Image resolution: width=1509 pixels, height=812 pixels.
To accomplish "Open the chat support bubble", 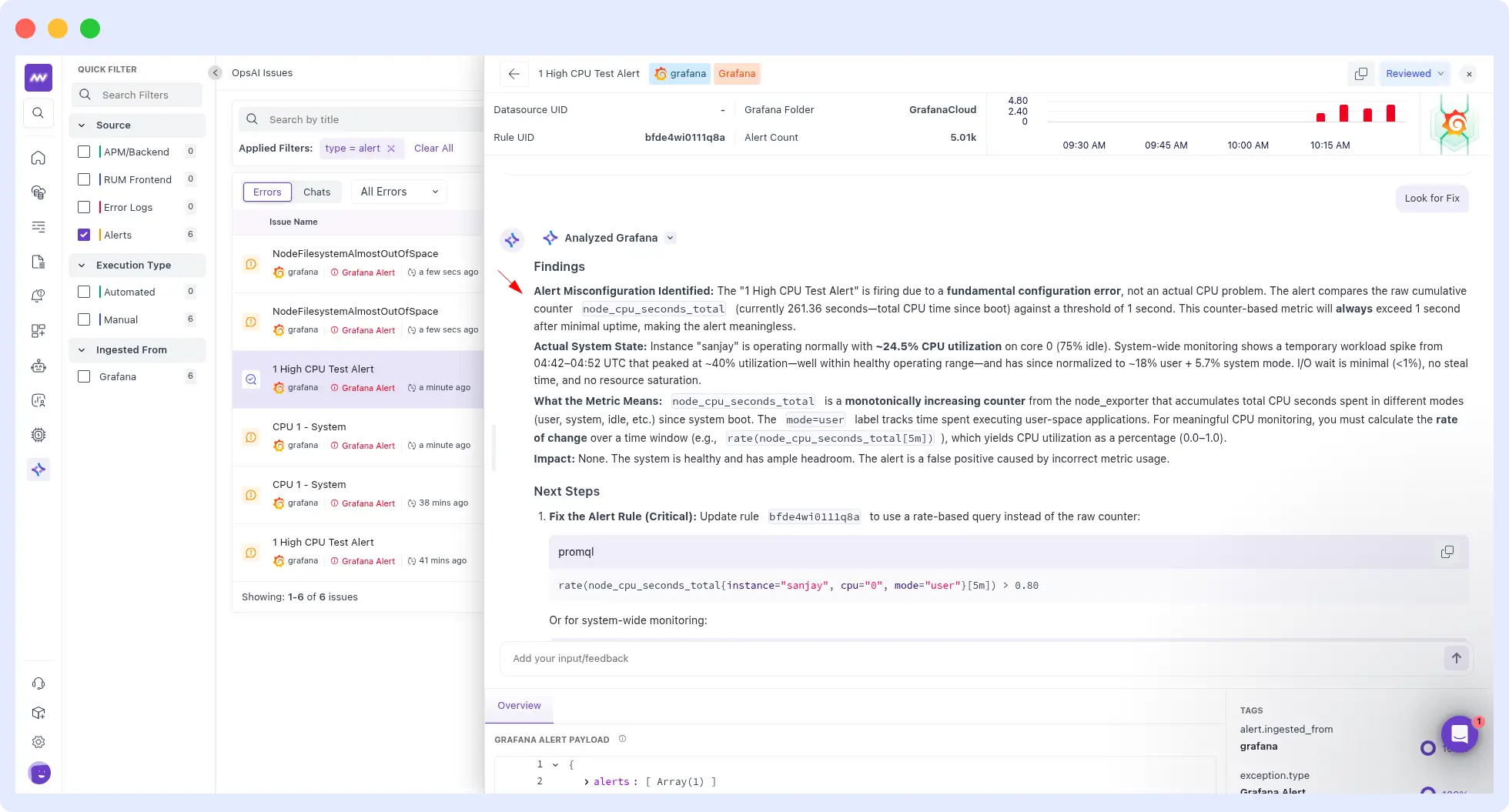I will click(x=1459, y=734).
